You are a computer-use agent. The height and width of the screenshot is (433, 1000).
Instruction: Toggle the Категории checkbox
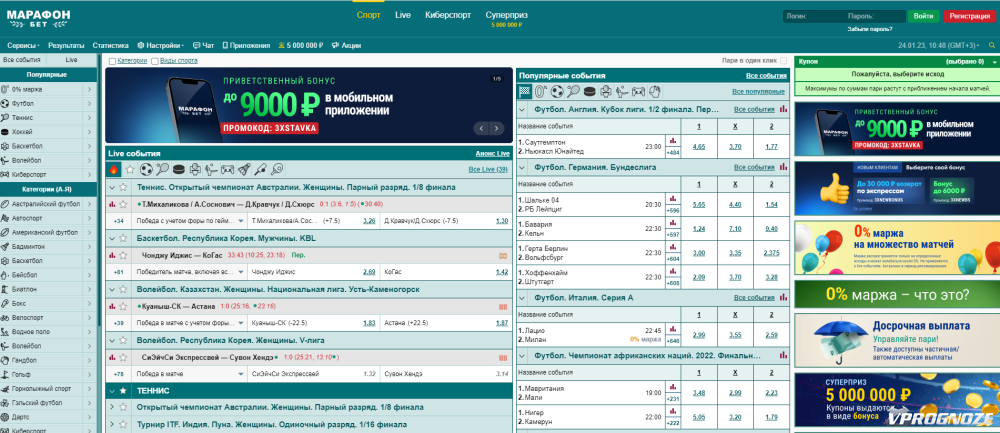click(112, 61)
